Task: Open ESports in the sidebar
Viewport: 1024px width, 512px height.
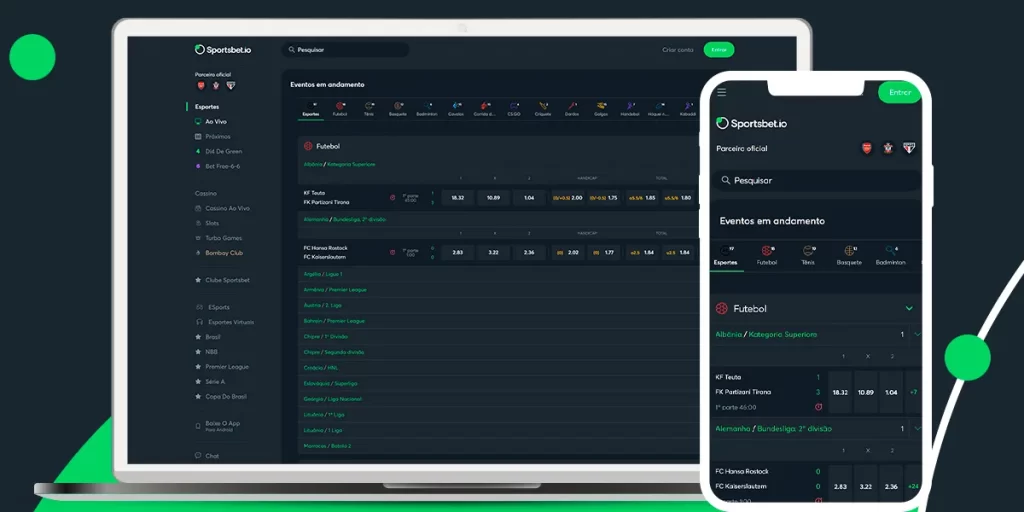Action: pos(212,307)
